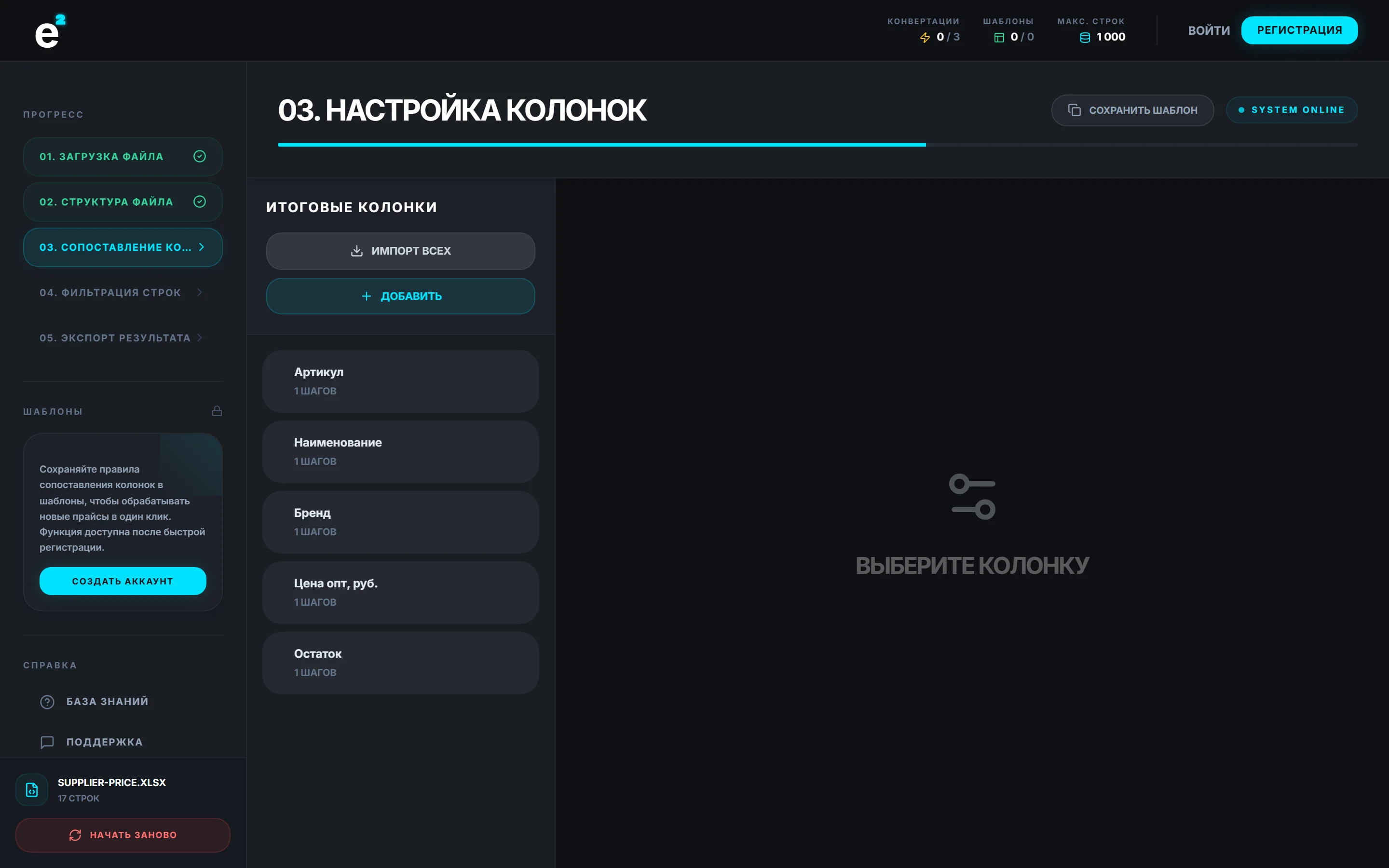Image resolution: width=1389 pixels, height=868 pixels.
Task: Select the Цена опт, руб. column
Action: tap(401, 593)
